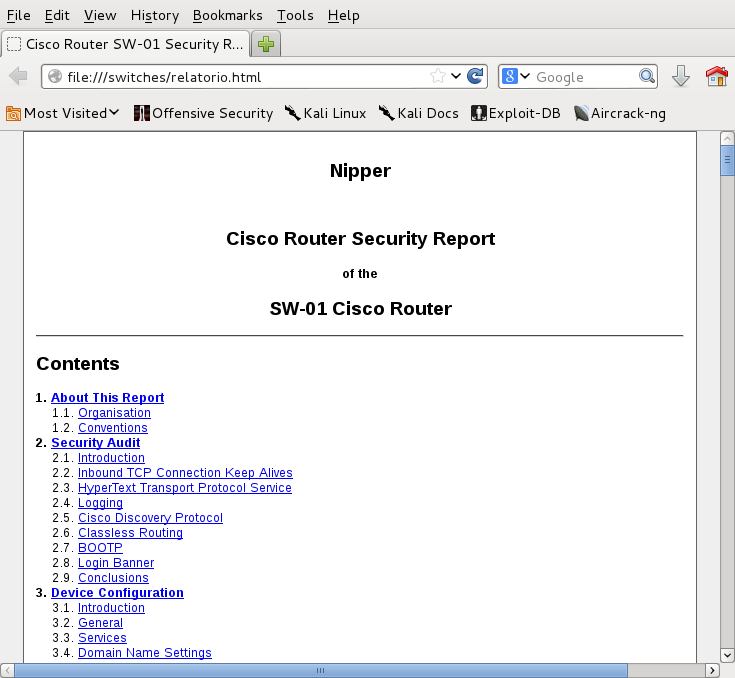Open the Edit menu
The width and height of the screenshot is (735, 678).
pyautogui.click(x=57, y=15)
